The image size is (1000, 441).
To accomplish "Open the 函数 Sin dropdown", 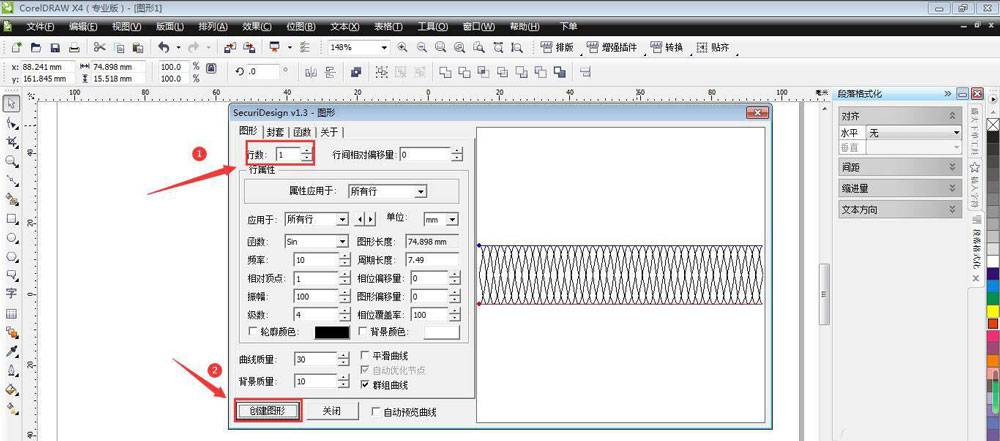I will 342,241.
